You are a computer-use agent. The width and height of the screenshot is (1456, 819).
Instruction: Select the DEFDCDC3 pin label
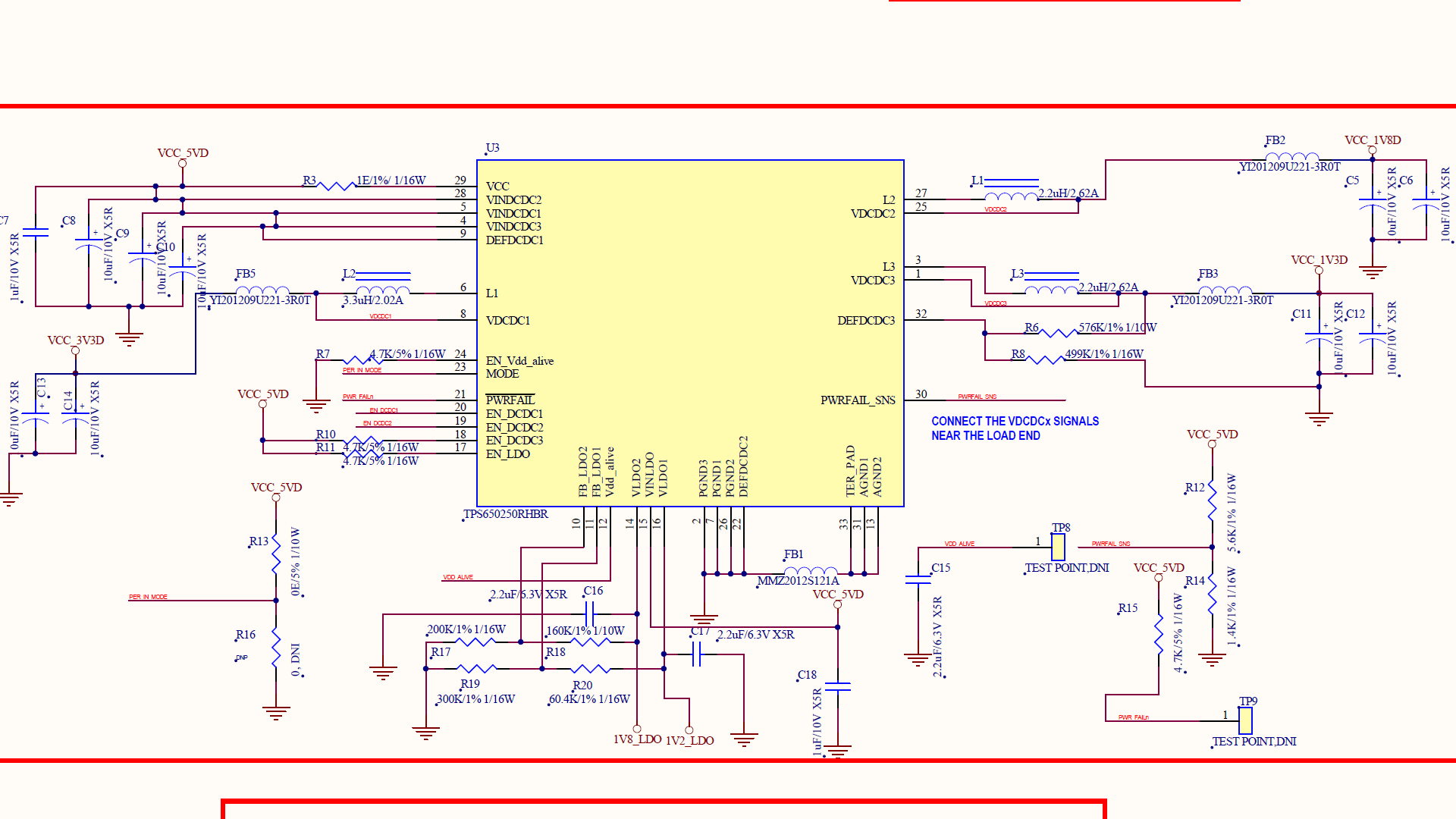pyautogui.click(x=866, y=321)
